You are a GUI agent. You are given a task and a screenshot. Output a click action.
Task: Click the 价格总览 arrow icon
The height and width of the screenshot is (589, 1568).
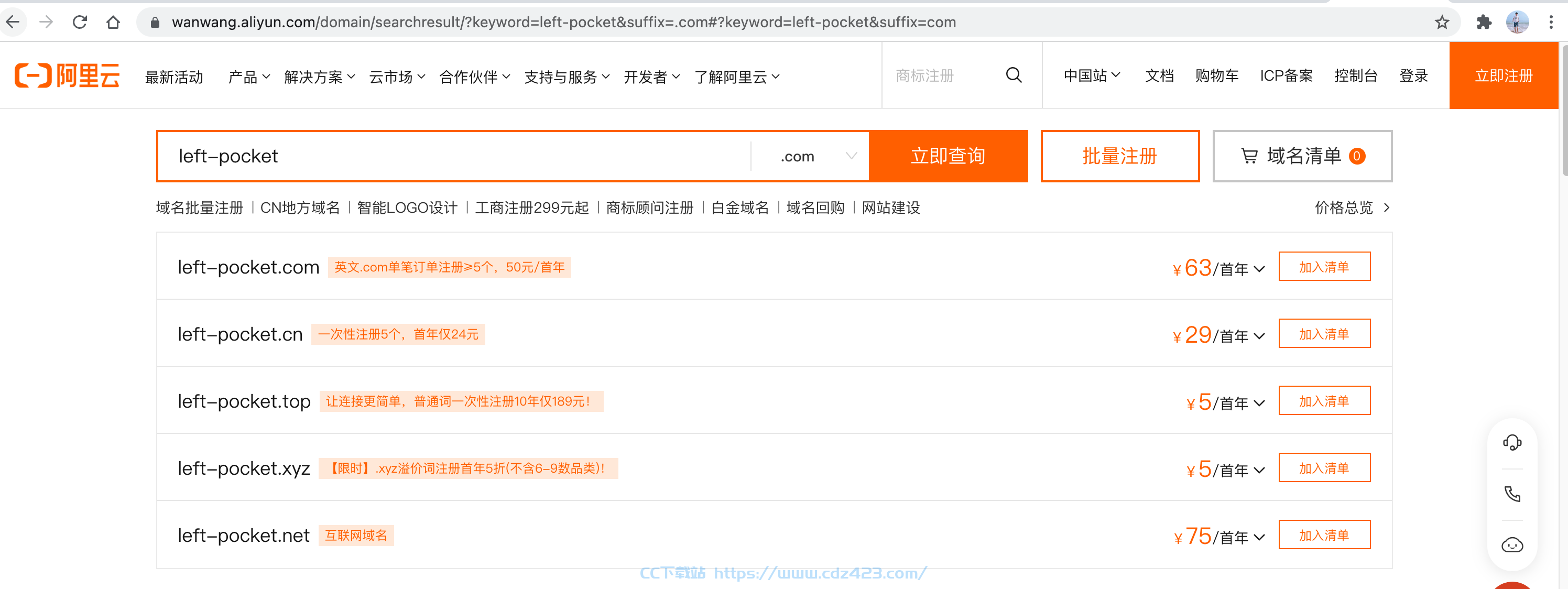coord(1387,208)
